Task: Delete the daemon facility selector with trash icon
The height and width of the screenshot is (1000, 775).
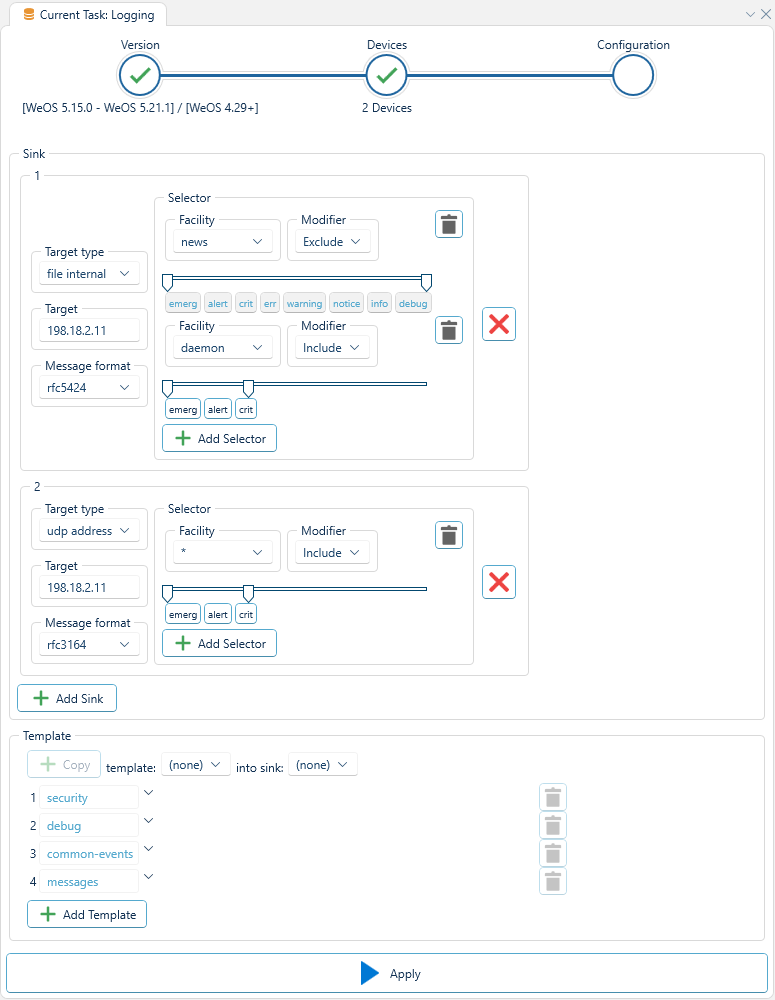Action: (x=448, y=330)
